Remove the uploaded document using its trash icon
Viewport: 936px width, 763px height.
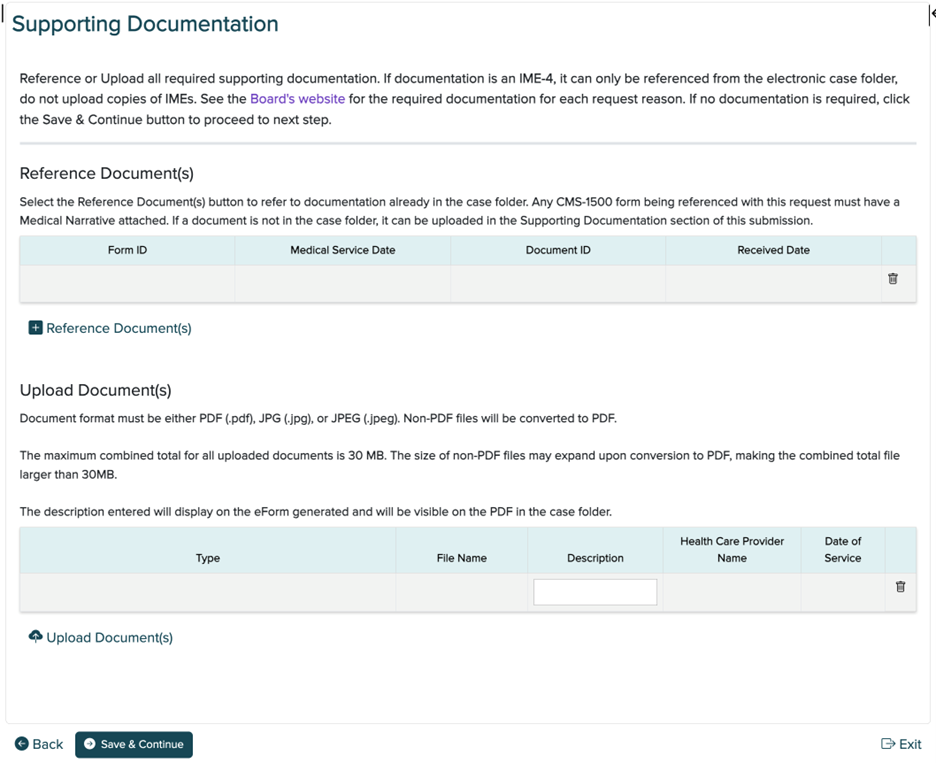click(x=899, y=587)
